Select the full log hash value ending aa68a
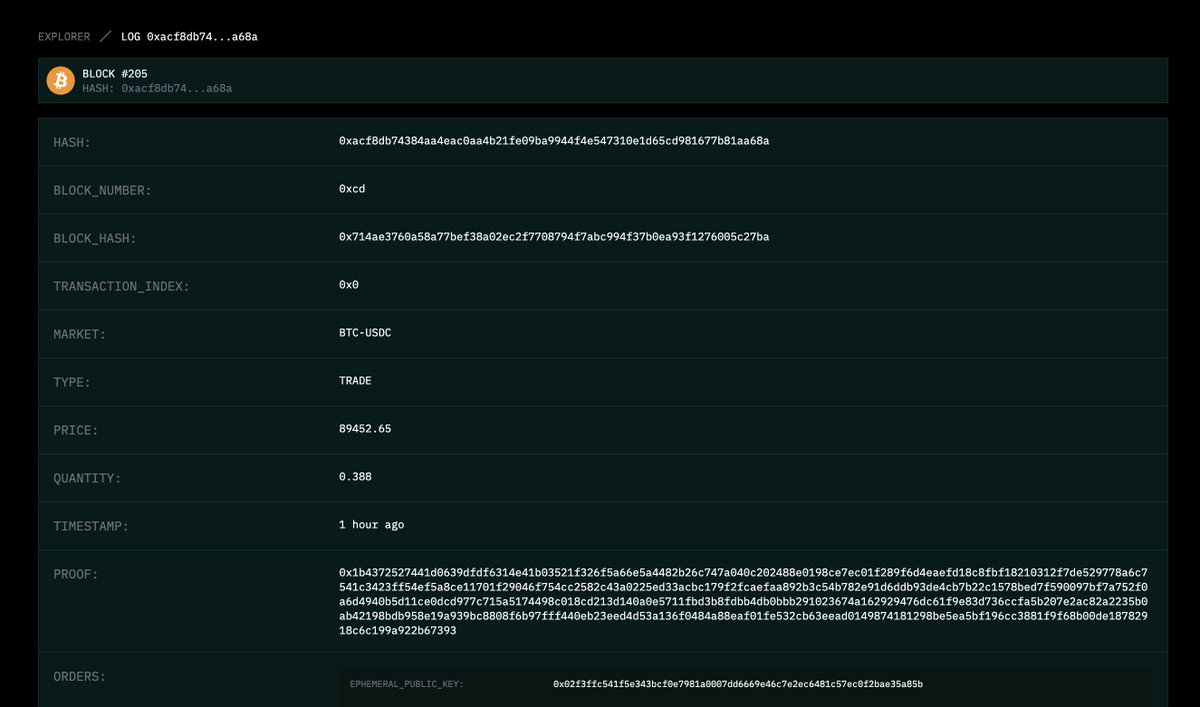The image size is (1200, 707). pos(554,141)
